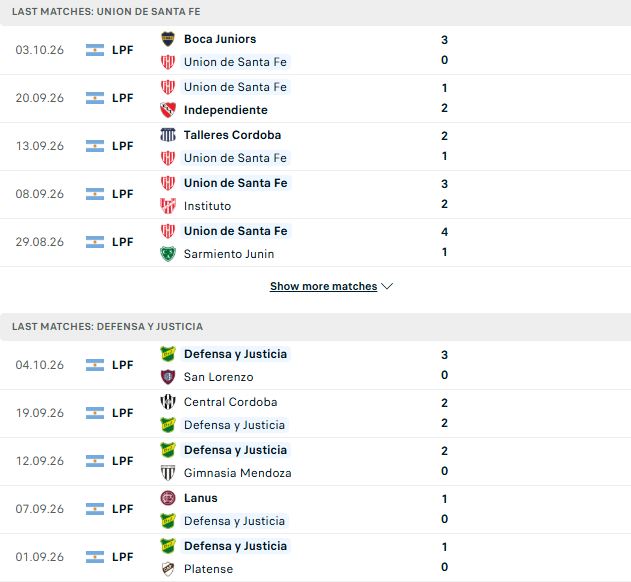Click the Sarmiento Junin green crest
The height and width of the screenshot is (582, 631).
click(168, 254)
